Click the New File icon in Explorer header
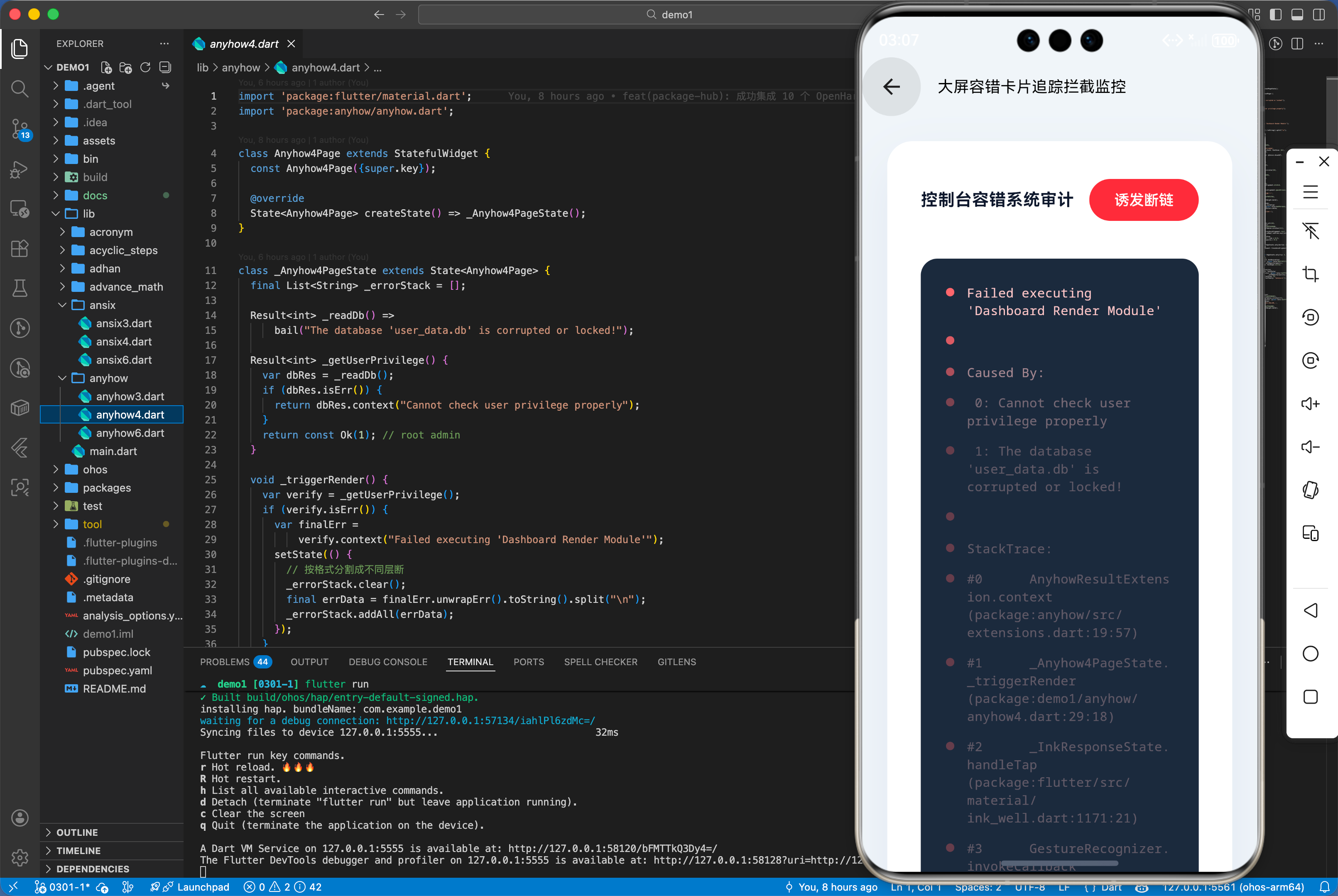 tap(106, 67)
